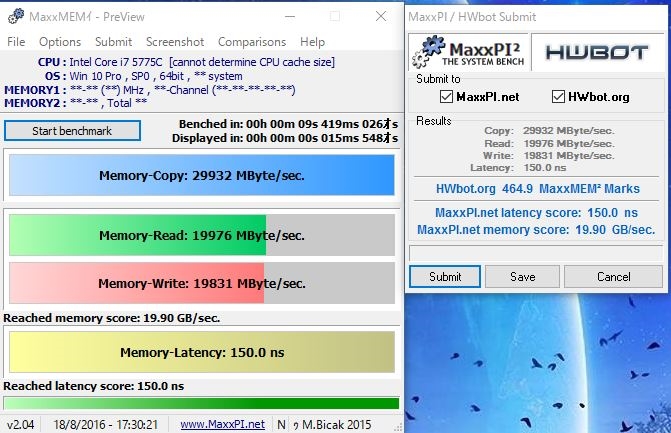This screenshot has height=433, width=671.
Task: Click the MaxxPI.net memory score line
Action: (x=536, y=230)
